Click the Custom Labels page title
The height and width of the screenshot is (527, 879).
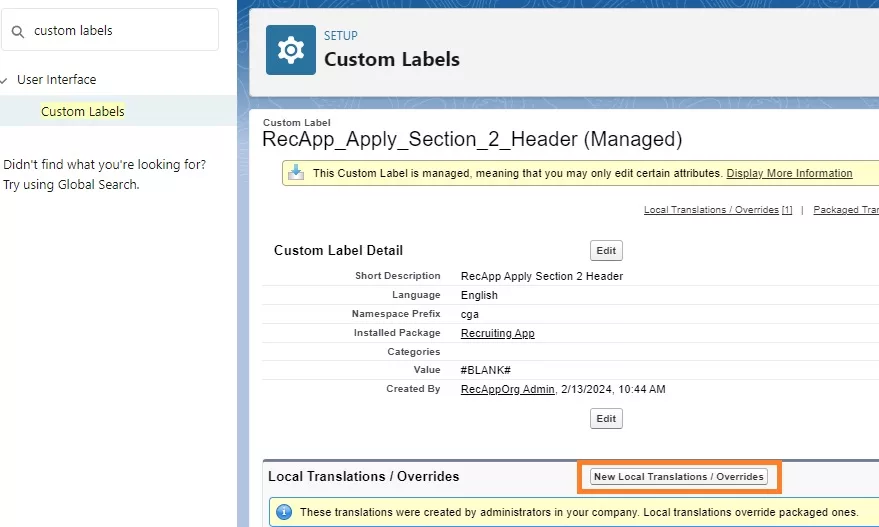coord(391,59)
